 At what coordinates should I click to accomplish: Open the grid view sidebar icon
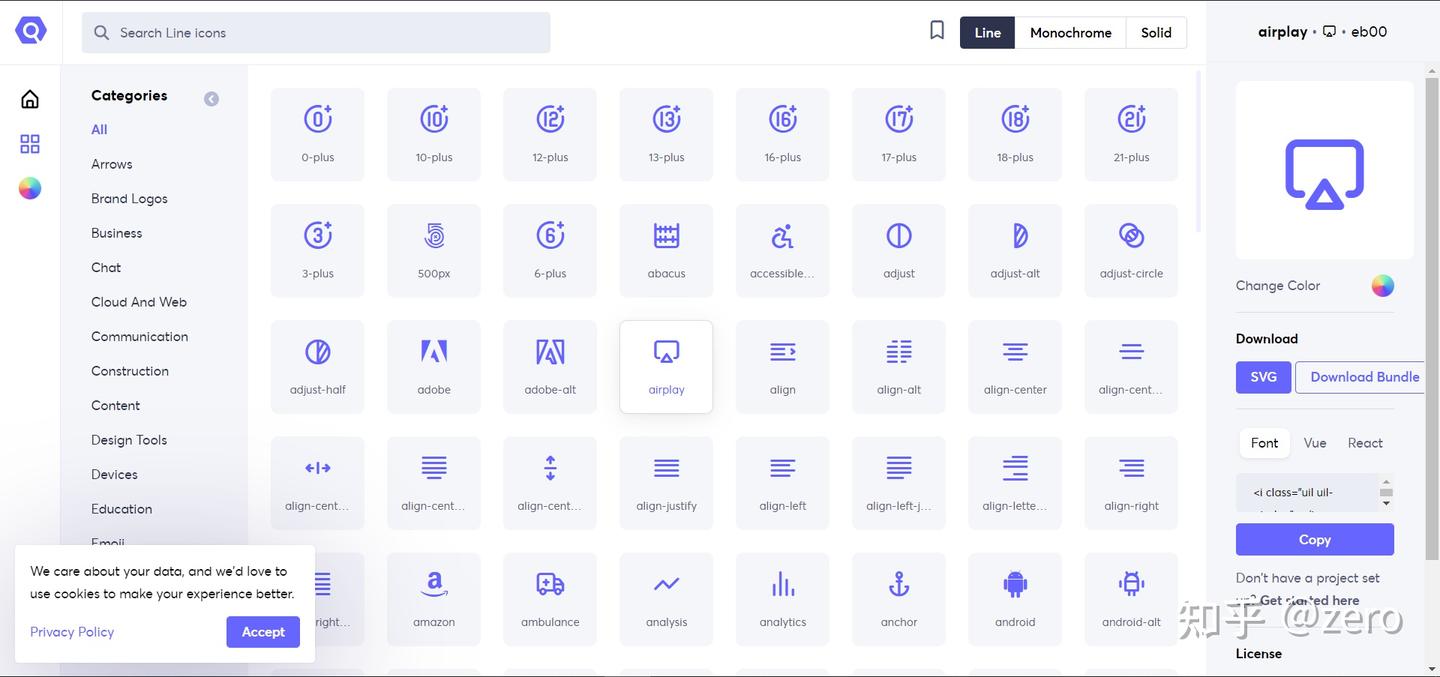[30, 144]
